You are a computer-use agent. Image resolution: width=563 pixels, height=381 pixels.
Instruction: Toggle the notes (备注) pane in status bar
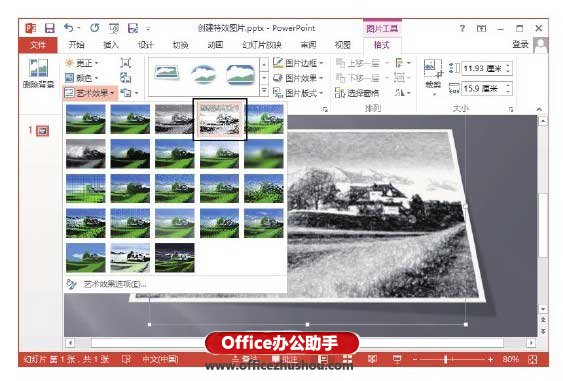(245, 359)
